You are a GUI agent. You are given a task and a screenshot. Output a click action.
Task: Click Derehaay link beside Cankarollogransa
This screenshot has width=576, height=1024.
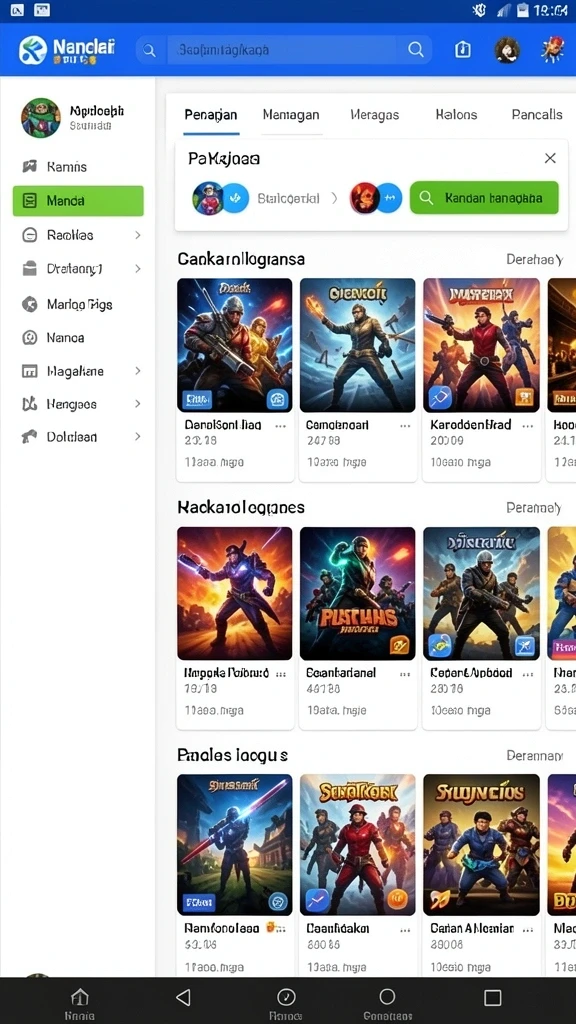click(x=535, y=260)
